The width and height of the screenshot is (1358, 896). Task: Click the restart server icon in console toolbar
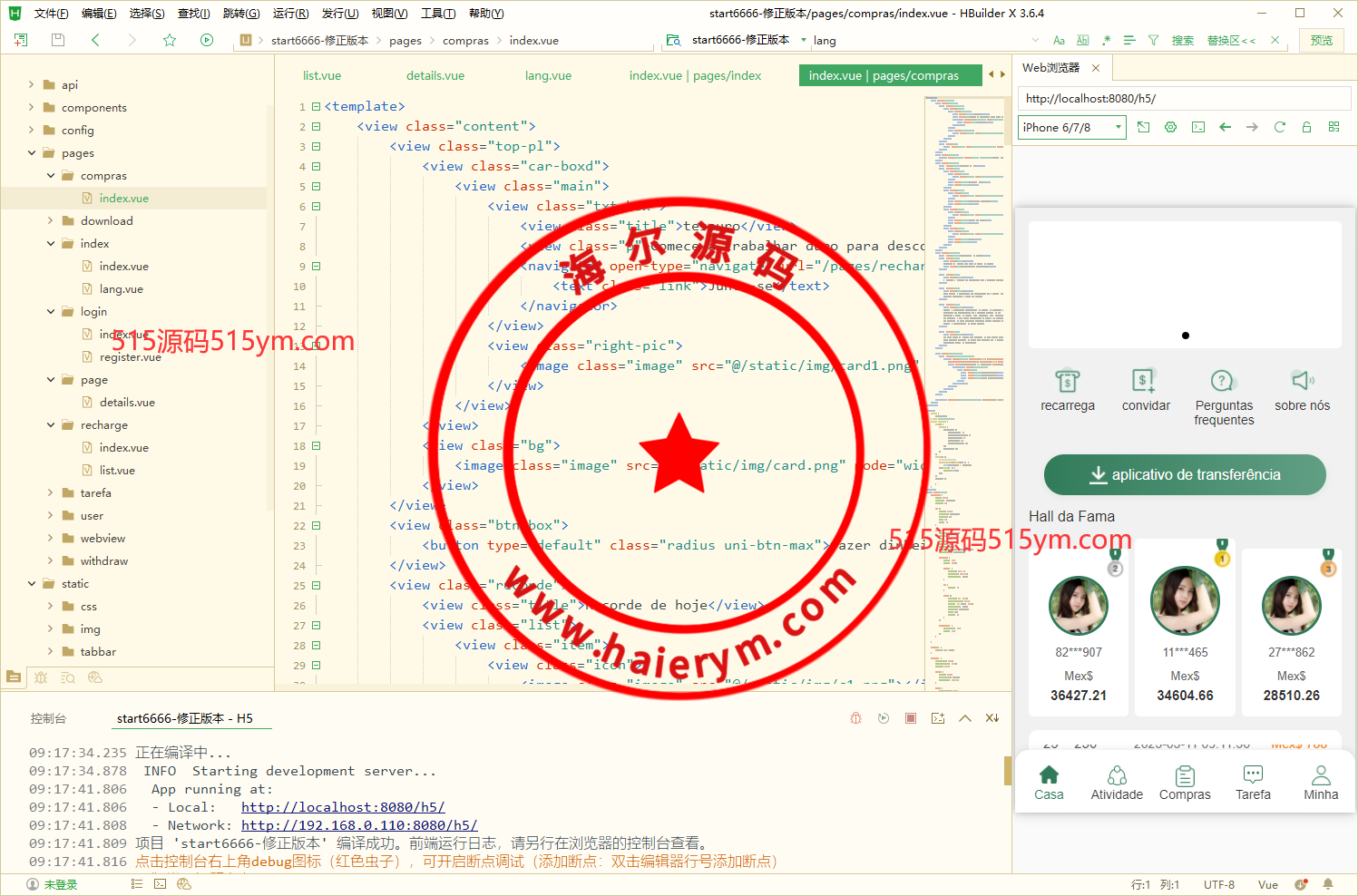coord(884,718)
